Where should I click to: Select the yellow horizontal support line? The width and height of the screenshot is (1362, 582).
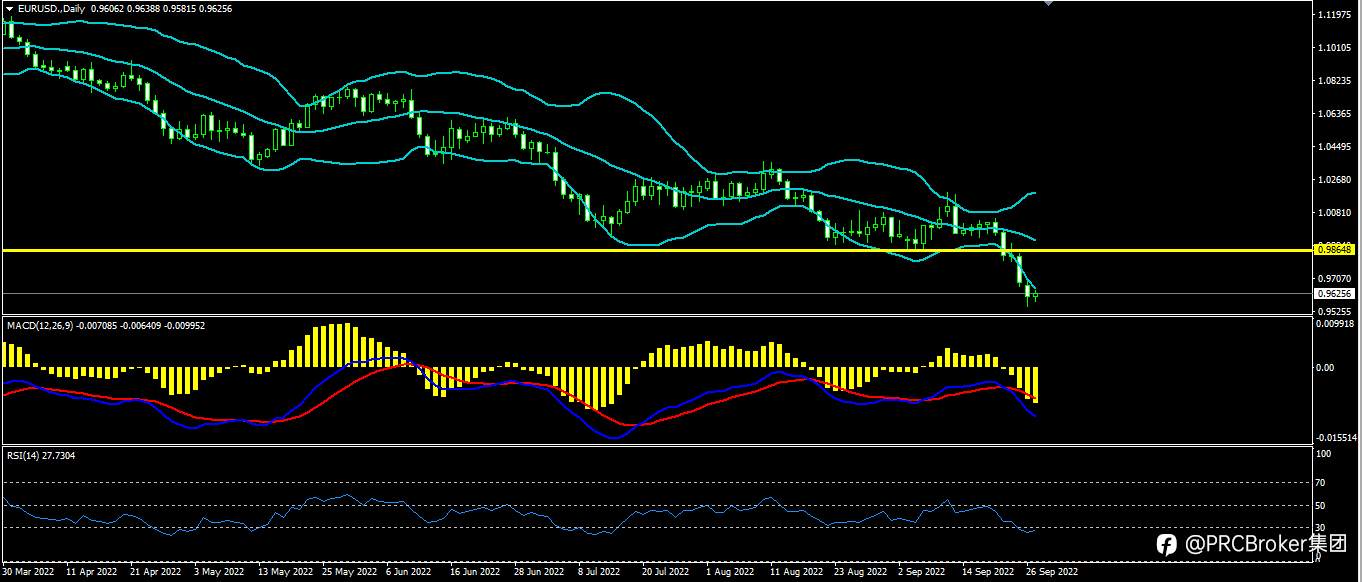click(657, 250)
